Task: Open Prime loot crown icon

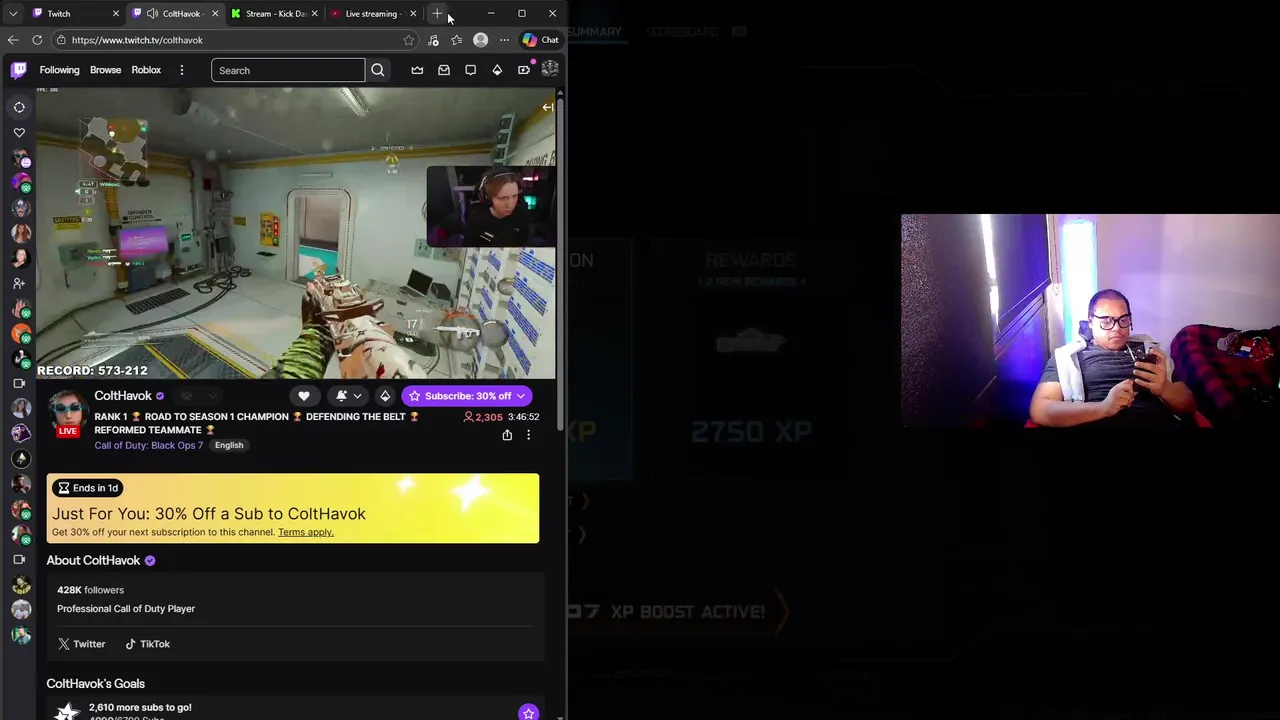Action: 417,70
